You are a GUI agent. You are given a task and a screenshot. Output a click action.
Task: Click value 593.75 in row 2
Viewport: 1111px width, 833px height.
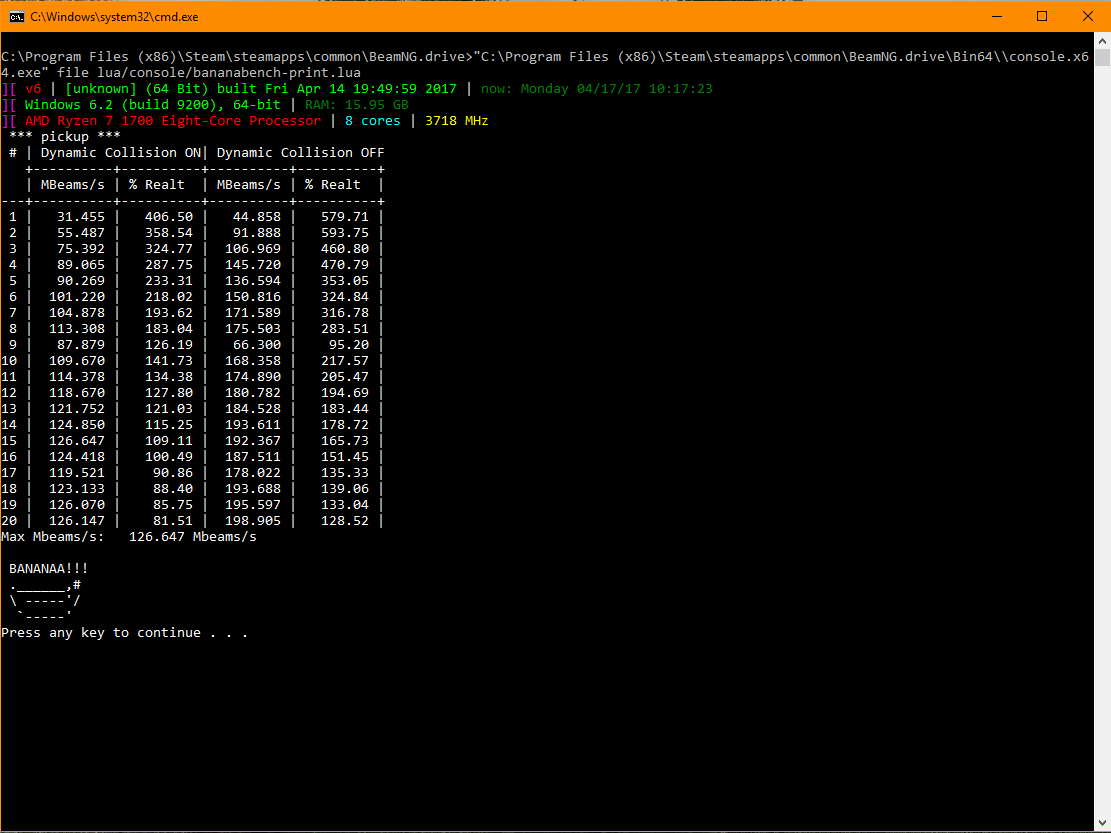(344, 233)
